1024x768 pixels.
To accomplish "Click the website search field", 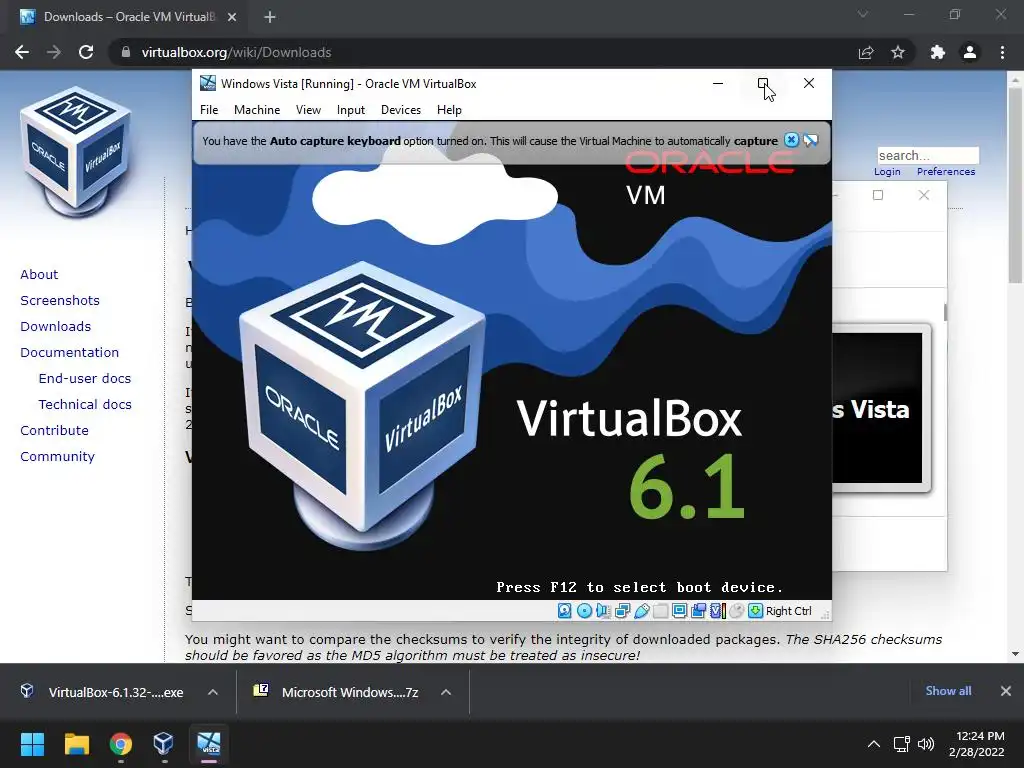I will 928,155.
